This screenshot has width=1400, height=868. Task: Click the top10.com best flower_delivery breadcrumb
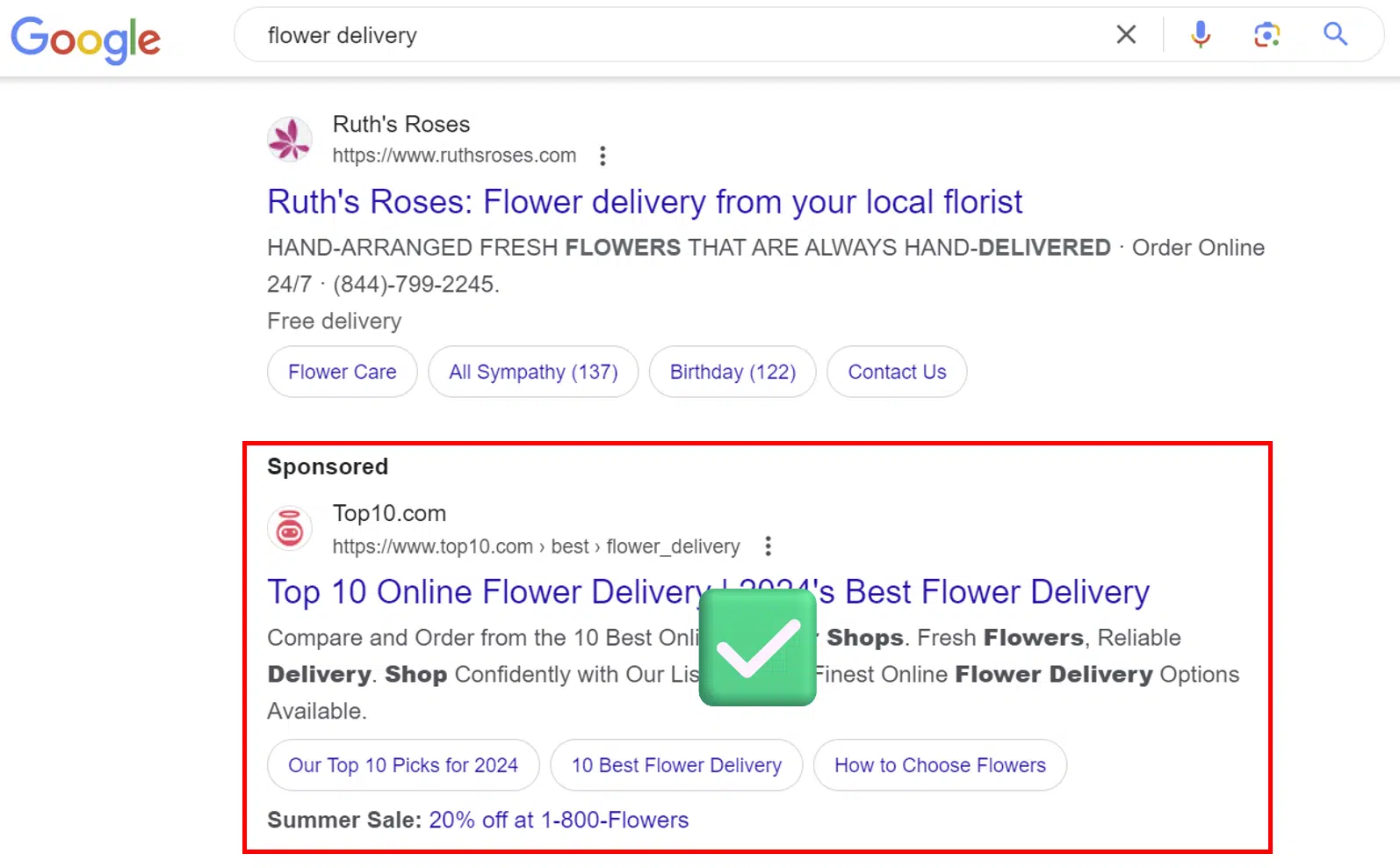click(536, 546)
